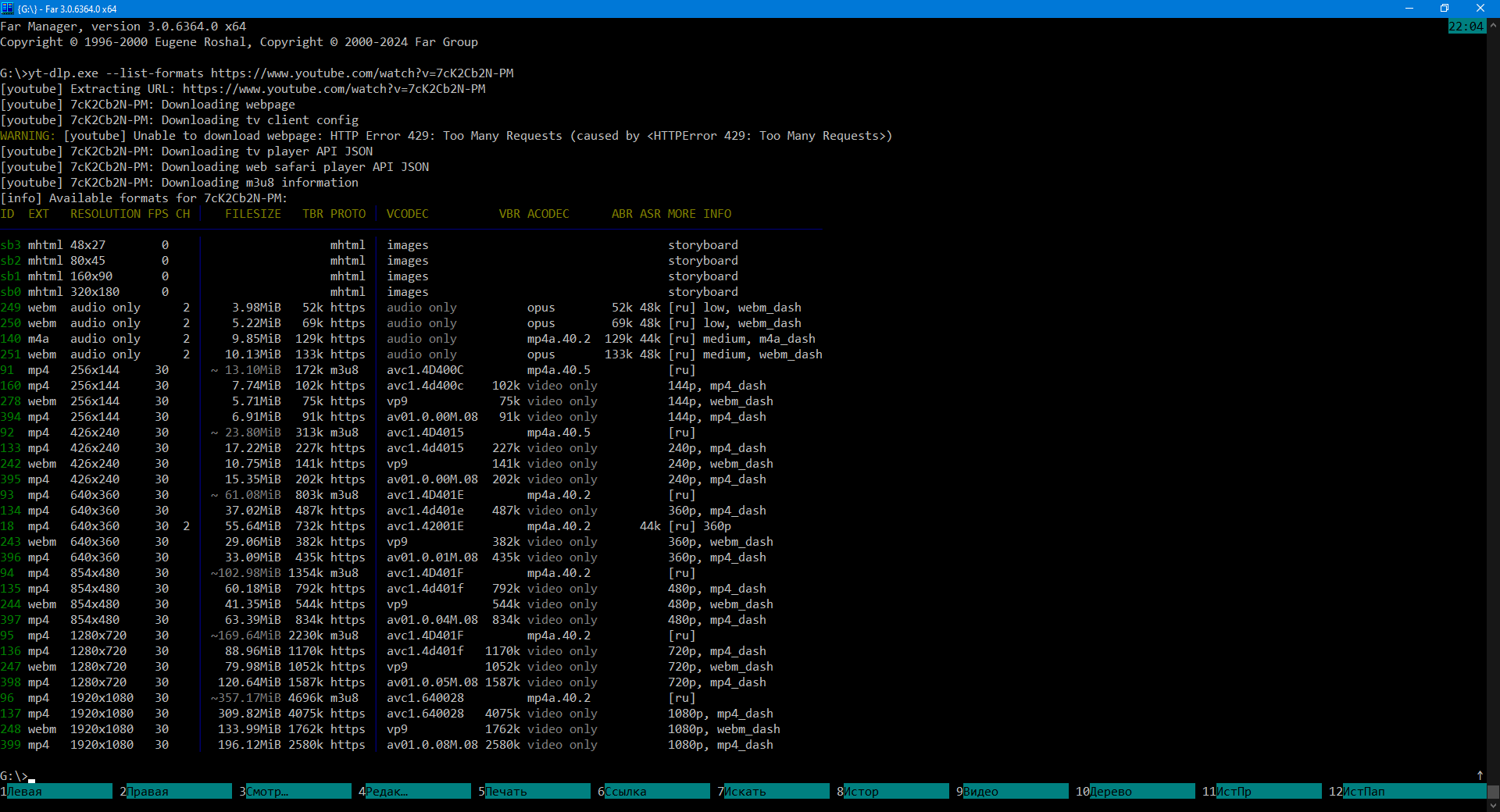Click the up arrow beside command line
Viewport: 1500px width, 812px height.
(1480, 775)
